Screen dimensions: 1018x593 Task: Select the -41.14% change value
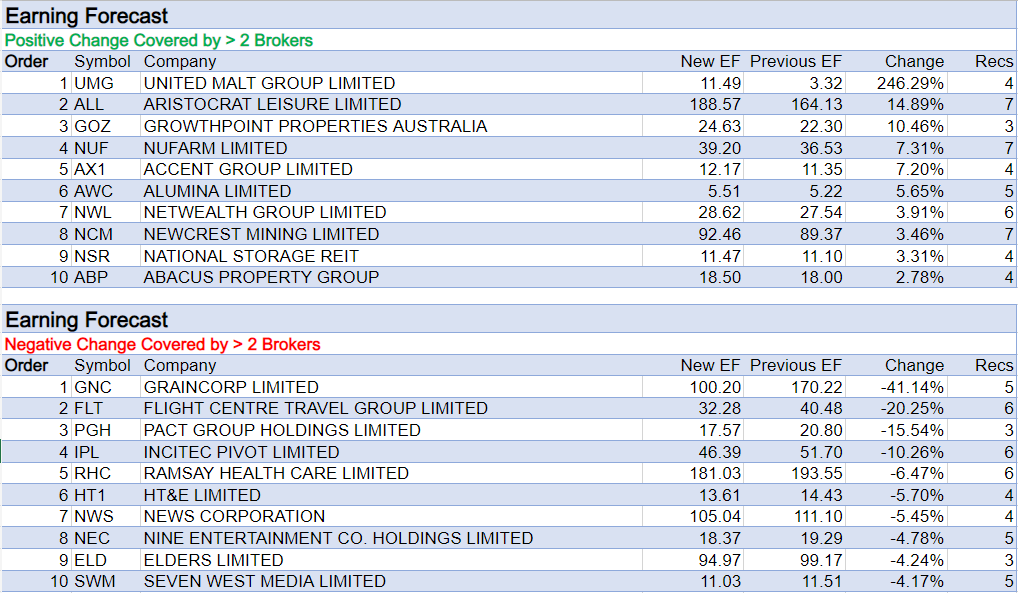coord(912,387)
